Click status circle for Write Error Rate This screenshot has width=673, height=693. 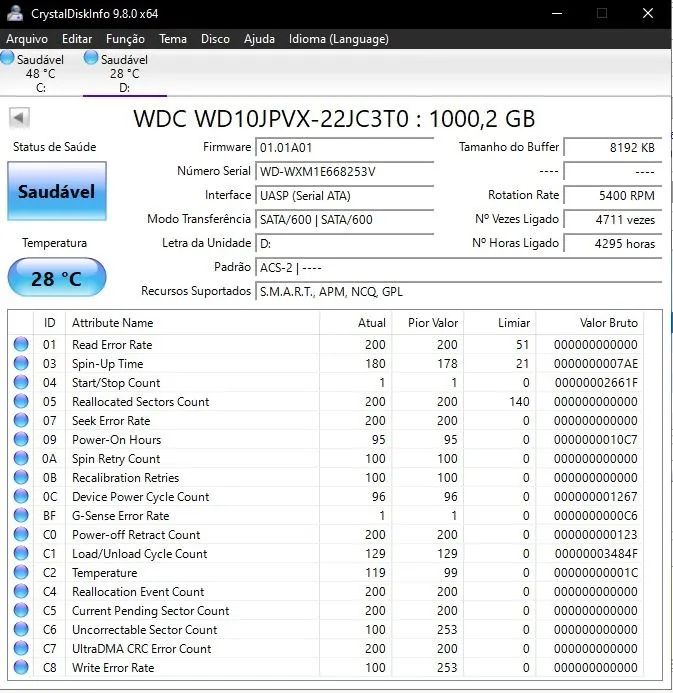(x=21, y=667)
